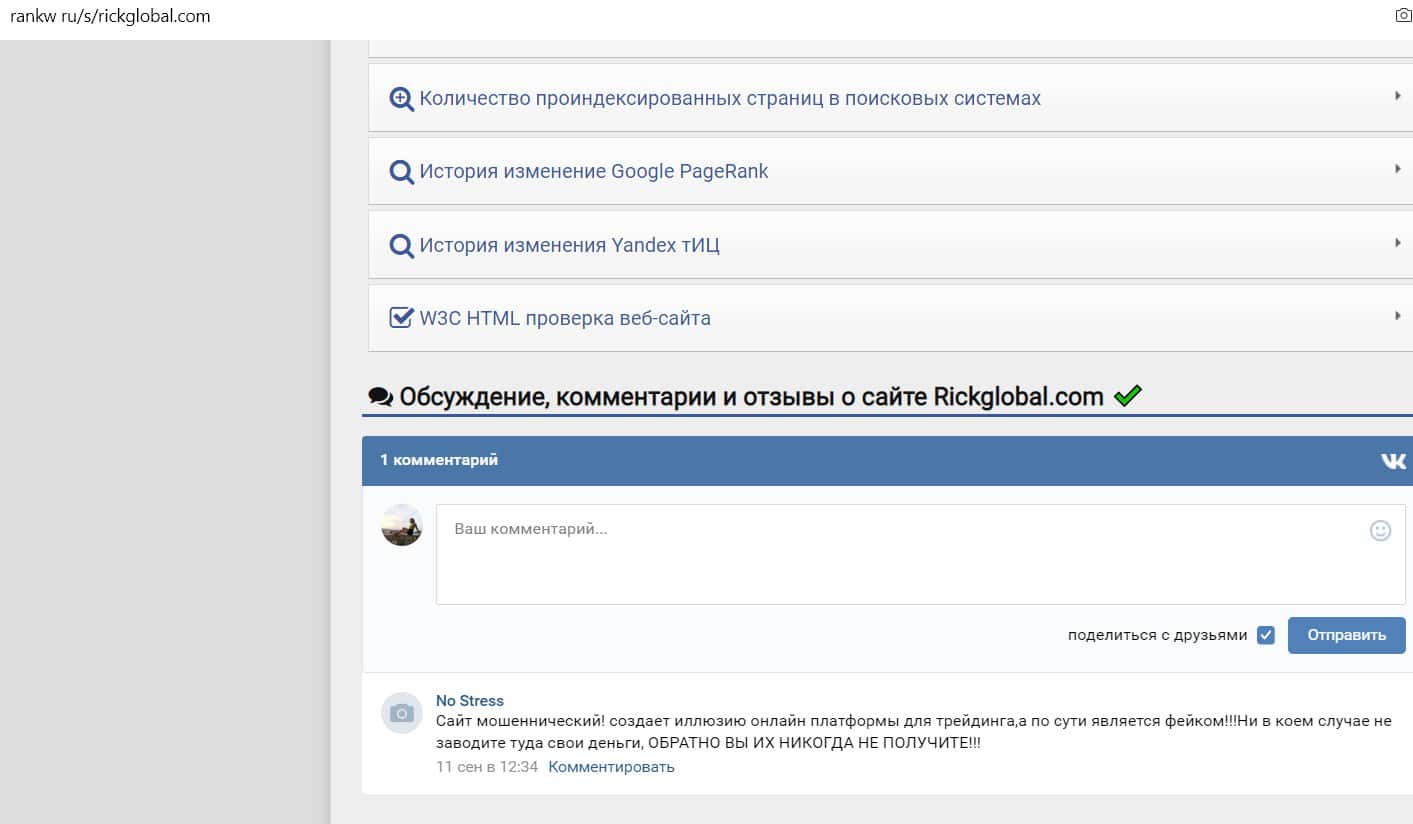Click the magnifier icon next to Google PageRank history
Image resolution: width=1413 pixels, height=824 pixels.
(401, 172)
